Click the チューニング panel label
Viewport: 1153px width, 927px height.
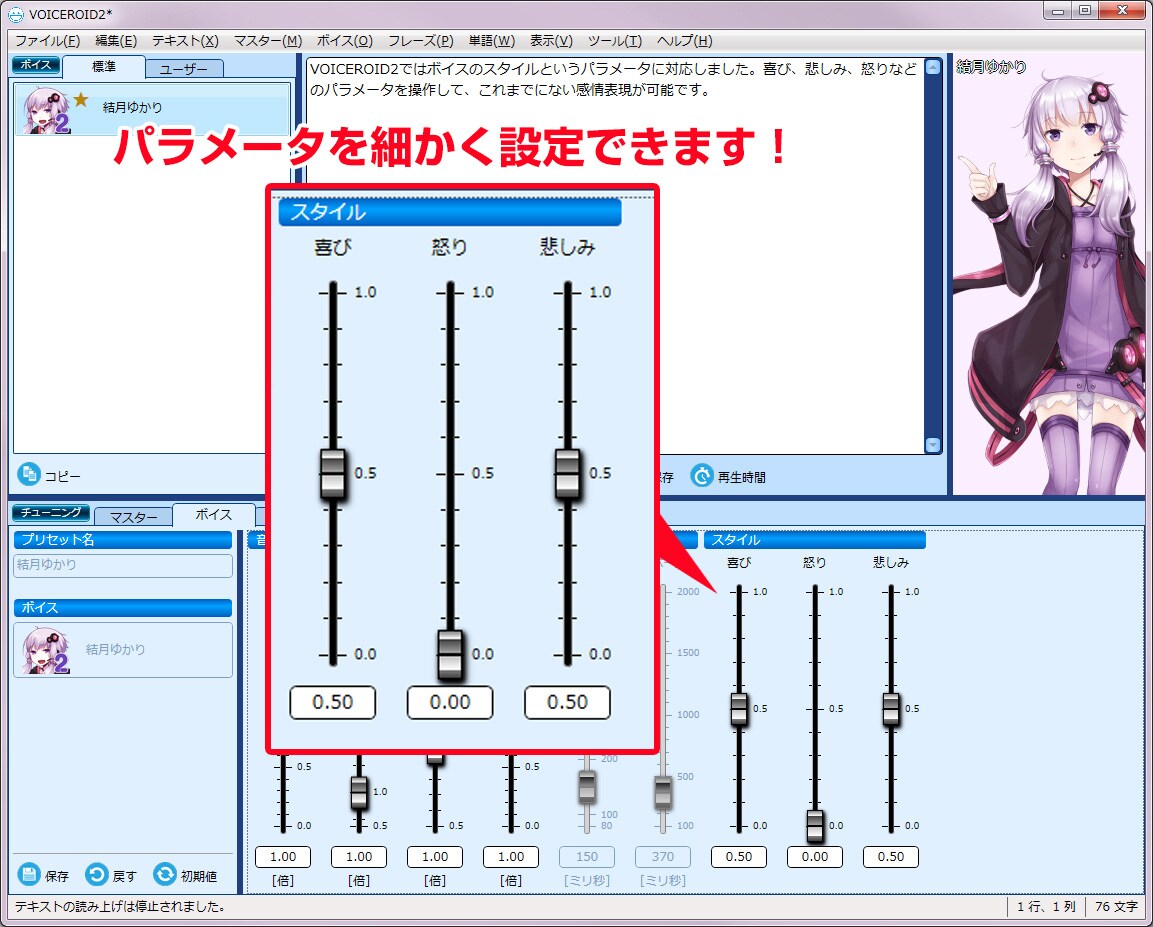(x=51, y=512)
